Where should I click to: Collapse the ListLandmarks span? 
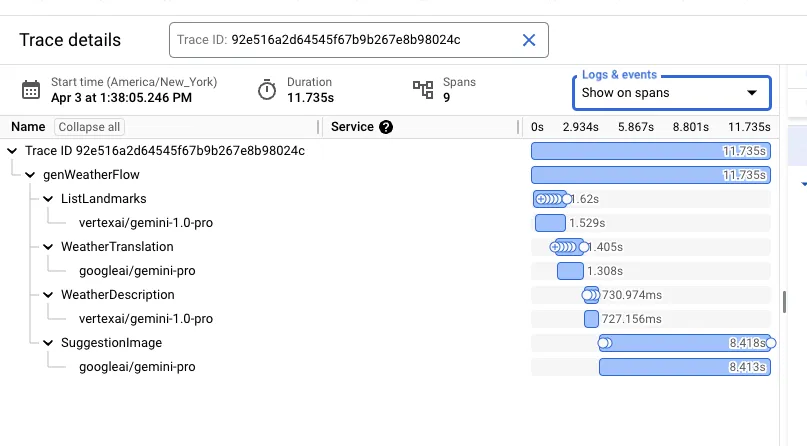tap(48, 199)
